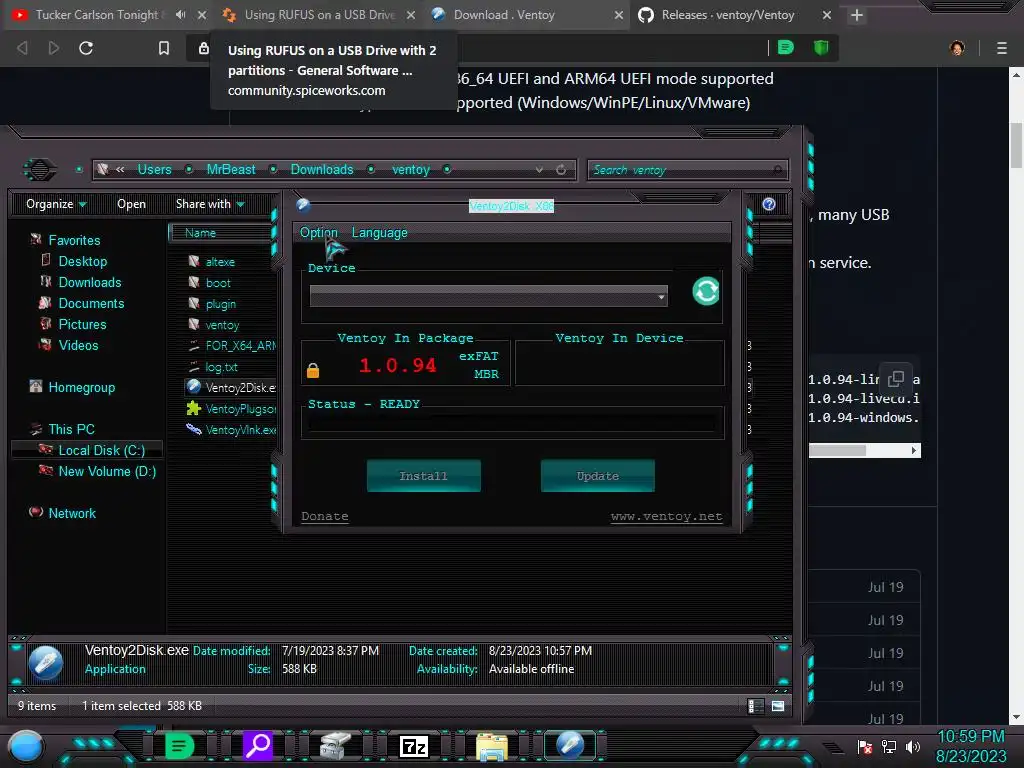Click the green shield browser icon
Viewport: 1024px width, 768px height.
[x=821, y=47]
